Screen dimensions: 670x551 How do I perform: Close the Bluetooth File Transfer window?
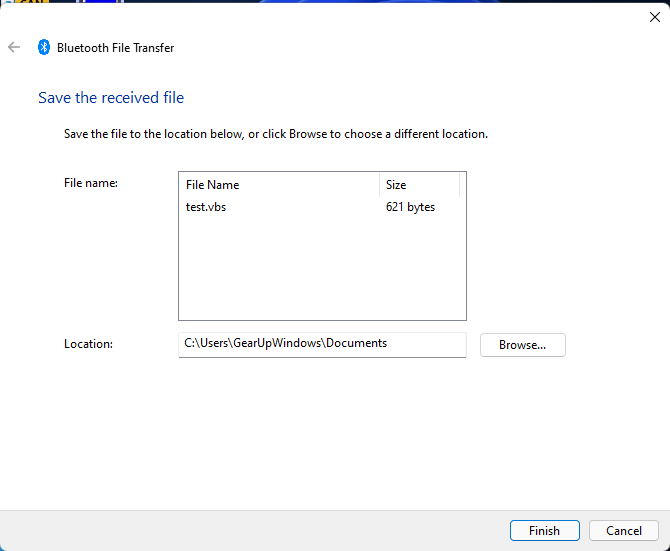click(x=655, y=17)
